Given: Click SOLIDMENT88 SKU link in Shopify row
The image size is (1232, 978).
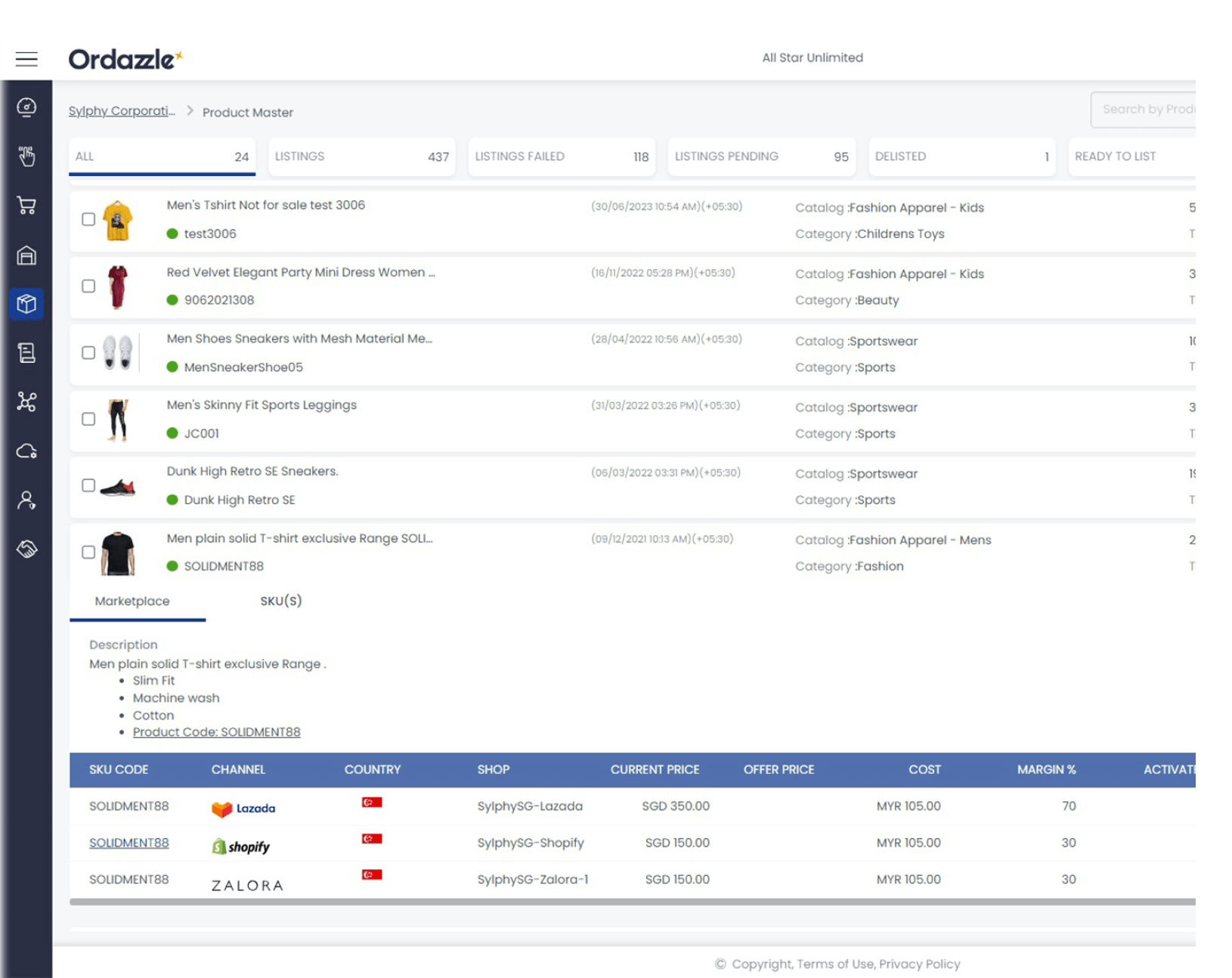Looking at the screenshot, I should tap(128, 843).
